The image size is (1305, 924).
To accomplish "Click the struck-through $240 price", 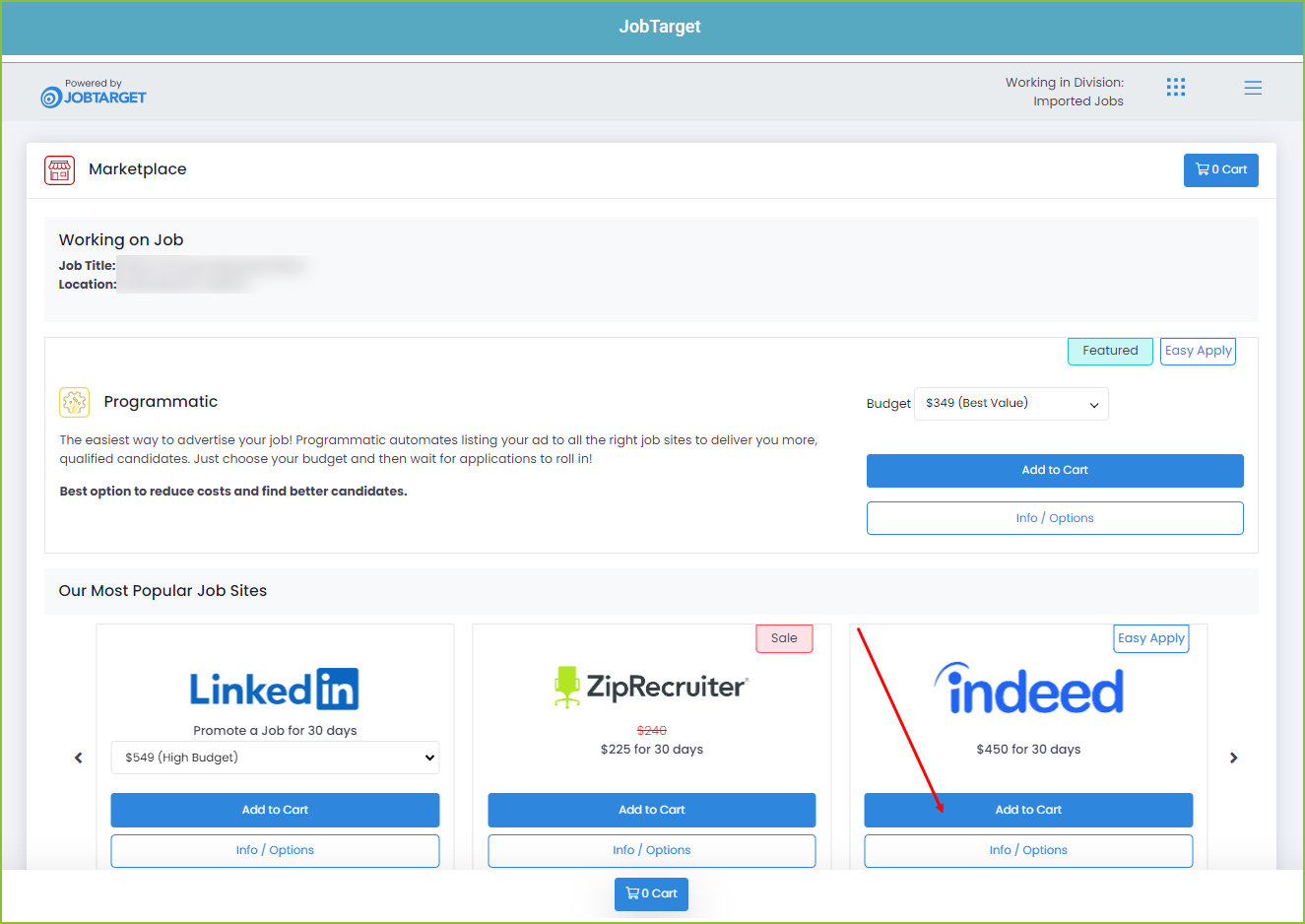I will pyautogui.click(x=652, y=731).
